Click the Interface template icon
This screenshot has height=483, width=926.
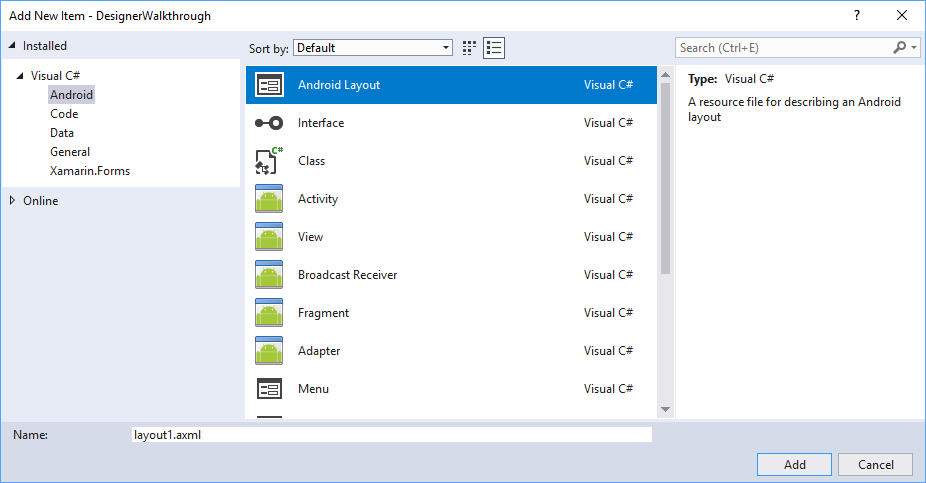(269, 123)
